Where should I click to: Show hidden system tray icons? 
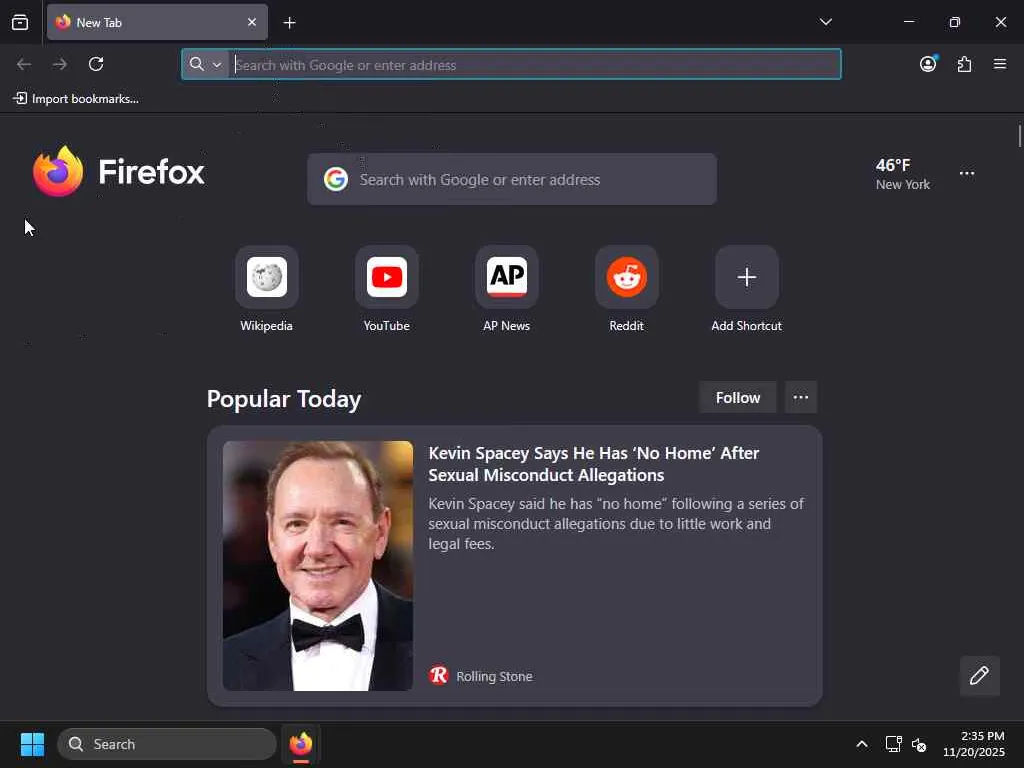861,744
